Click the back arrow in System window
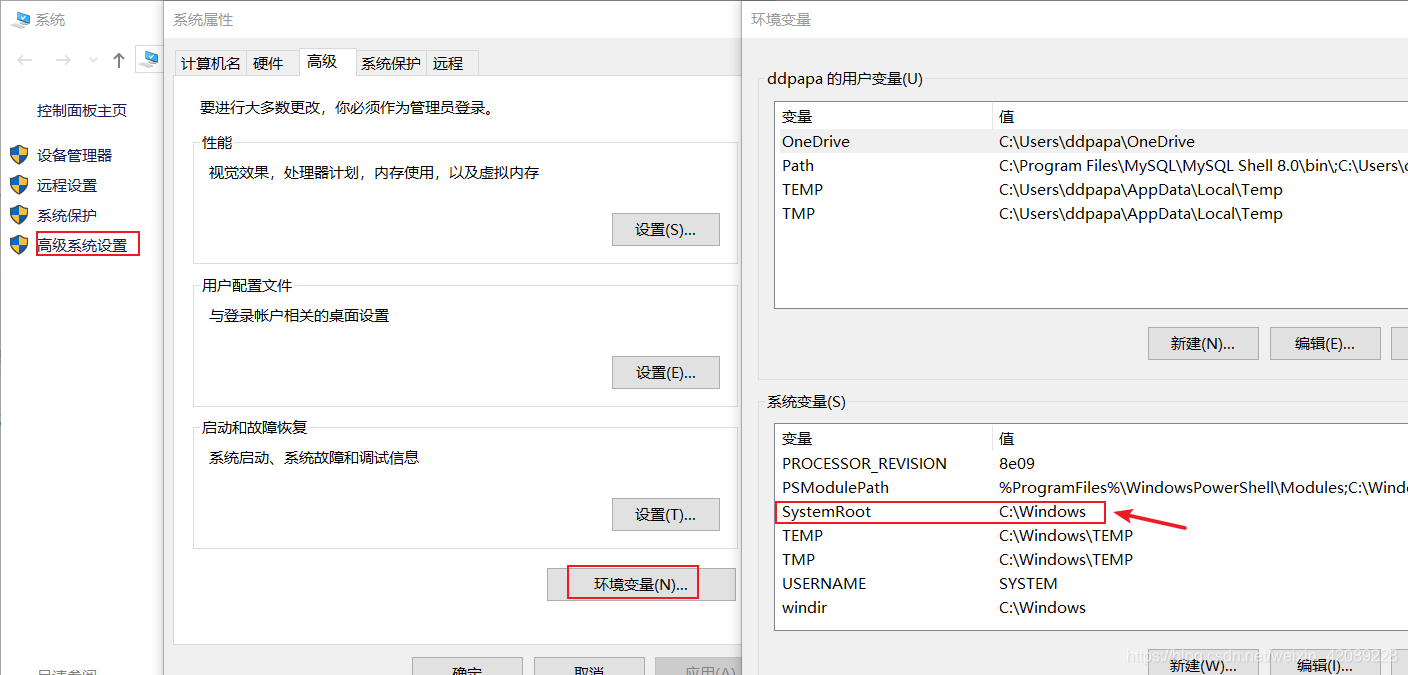Screen dimensions: 1408x675 tap(26, 60)
